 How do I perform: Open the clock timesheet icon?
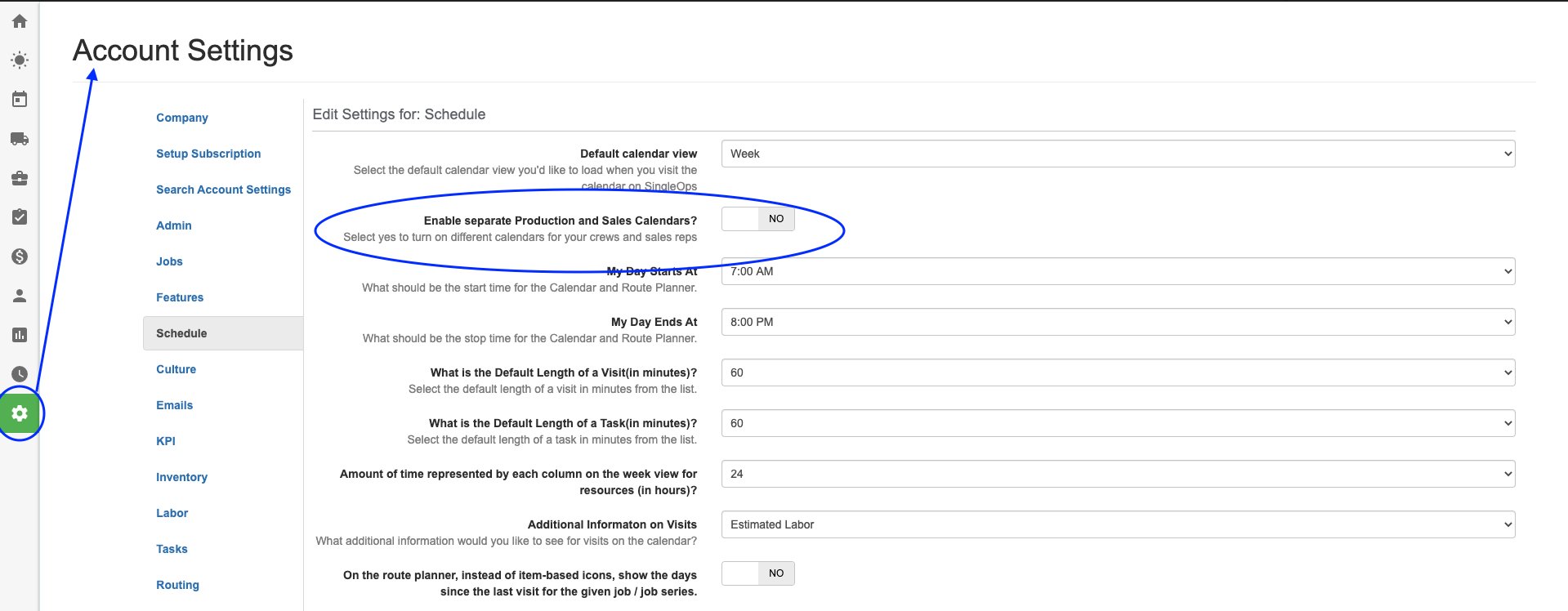click(20, 374)
